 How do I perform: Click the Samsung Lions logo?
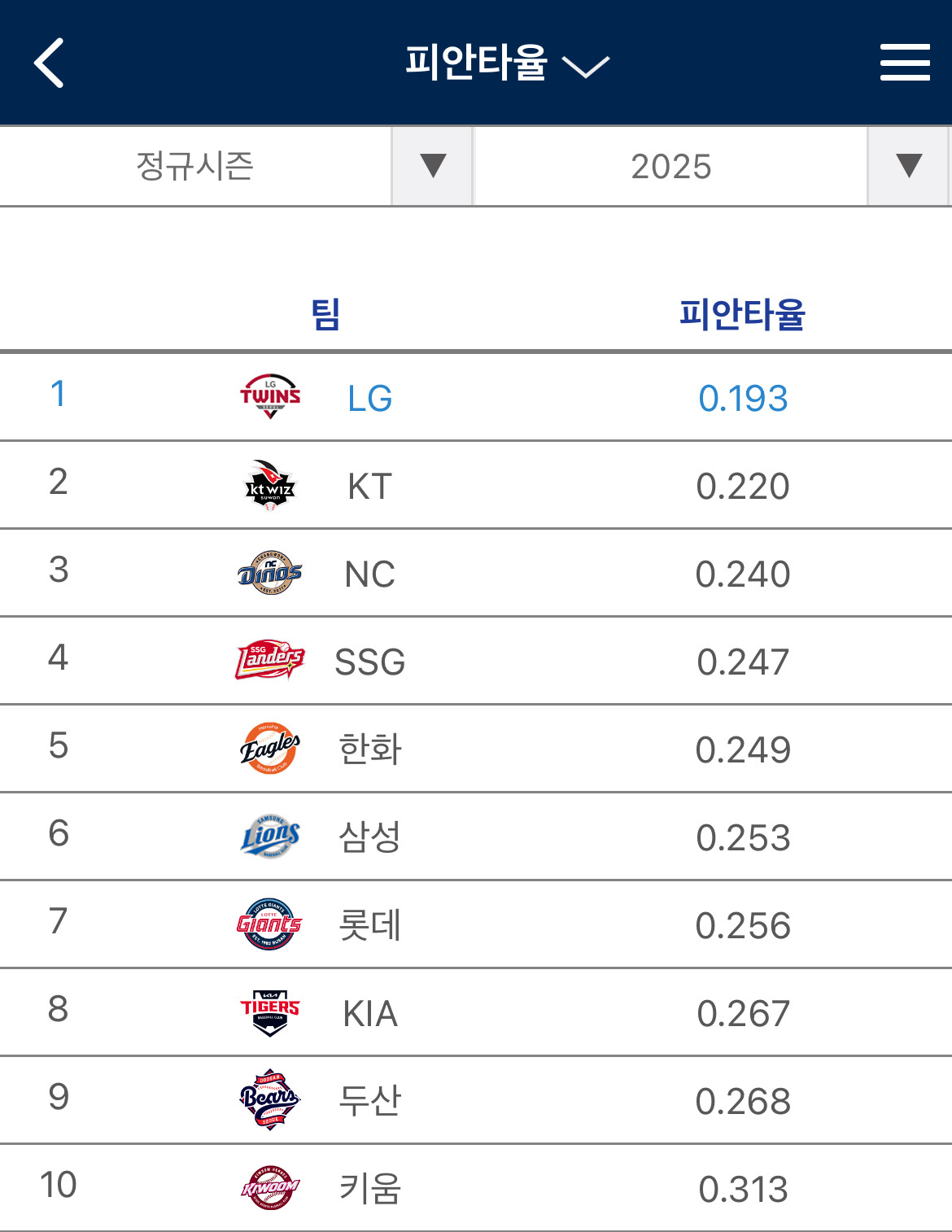(270, 836)
